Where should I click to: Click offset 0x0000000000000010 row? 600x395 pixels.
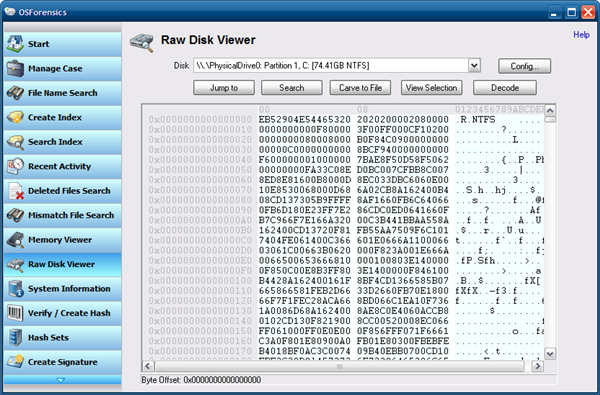(x=200, y=130)
